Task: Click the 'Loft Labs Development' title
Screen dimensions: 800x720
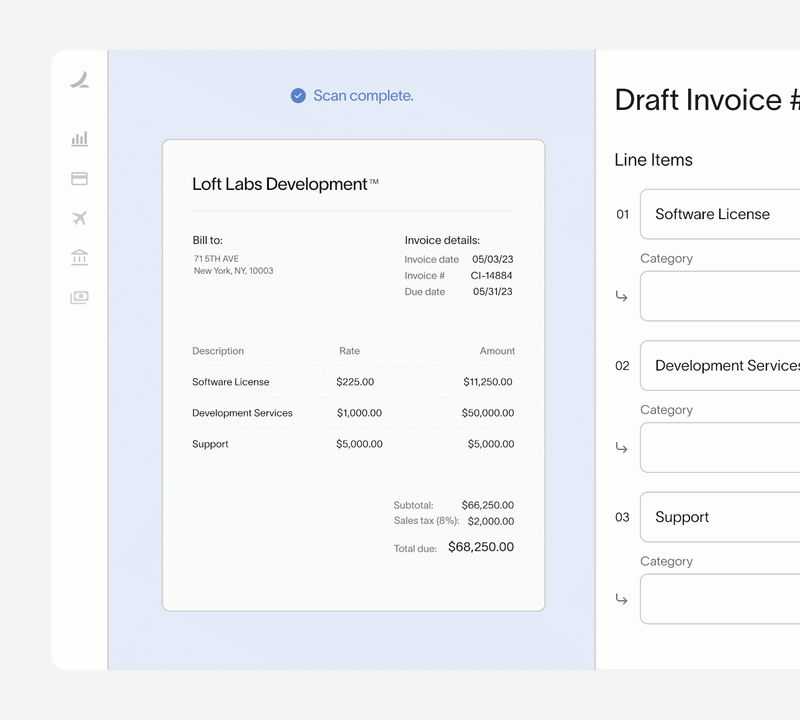Action: pos(285,184)
